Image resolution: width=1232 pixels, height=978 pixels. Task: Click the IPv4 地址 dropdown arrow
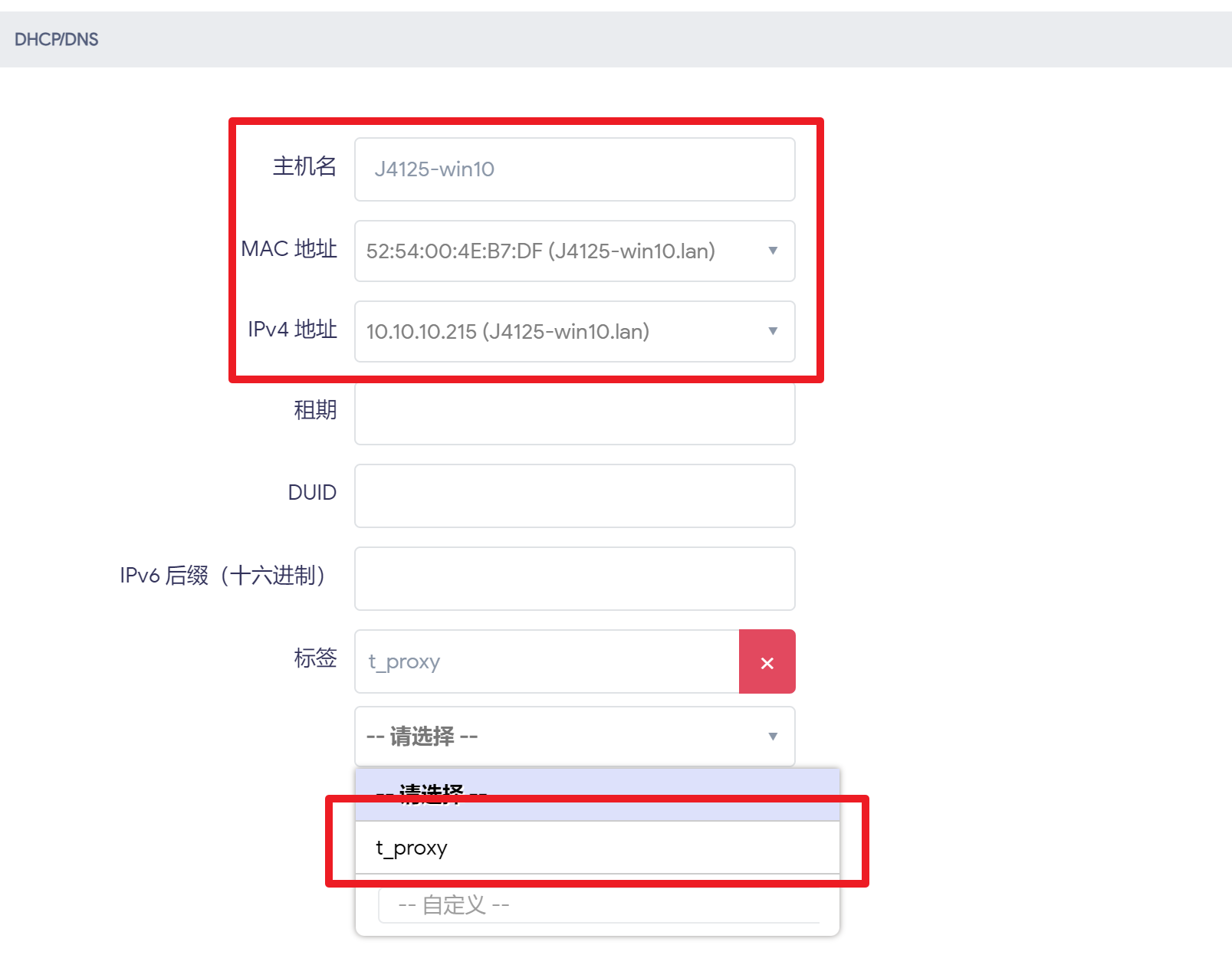coord(773,331)
